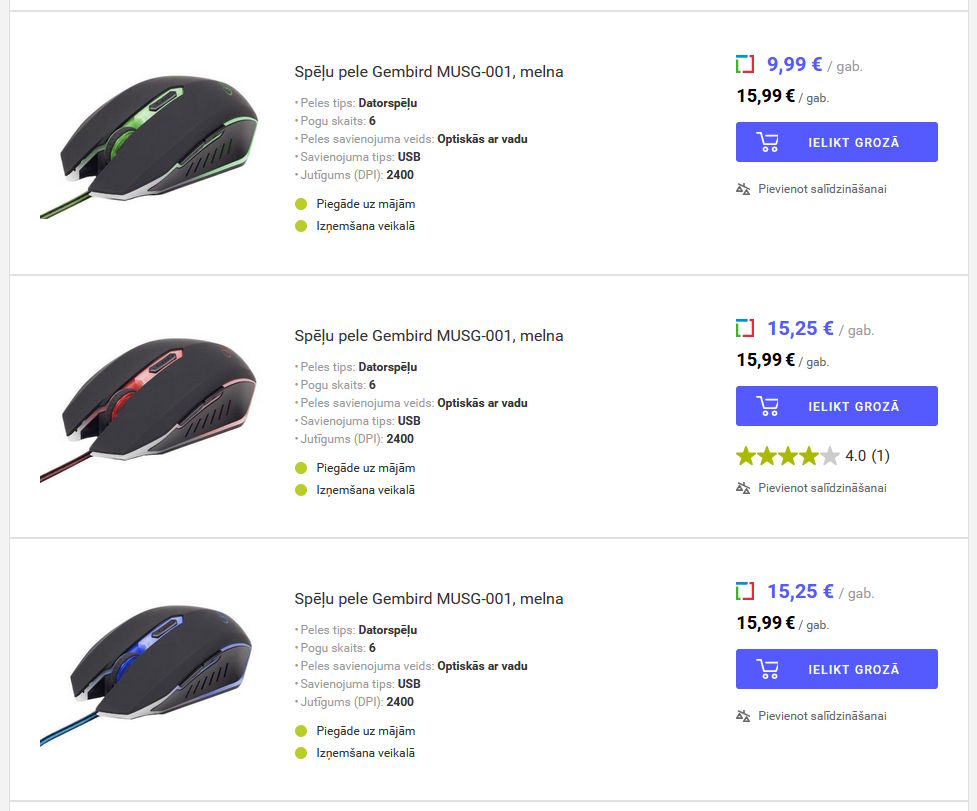Click the cart icon in the red mouse's button

pos(768,406)
